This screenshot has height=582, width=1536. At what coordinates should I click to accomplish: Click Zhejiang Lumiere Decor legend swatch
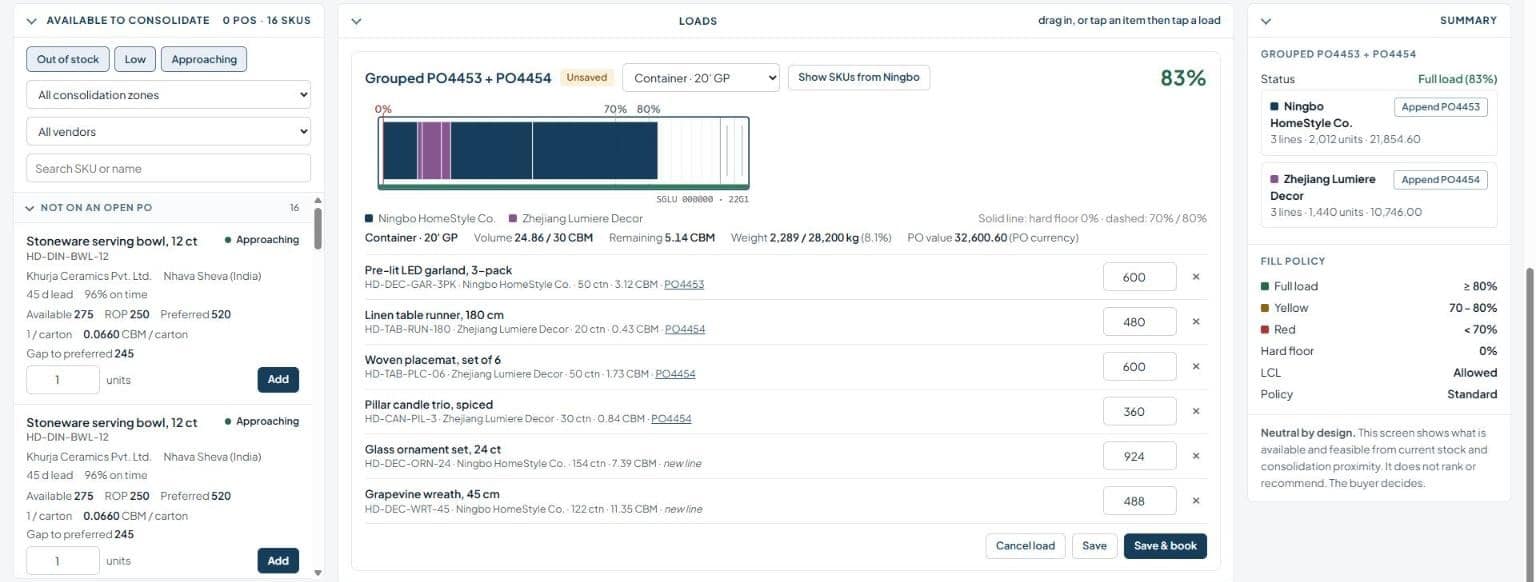pos(513,218)
